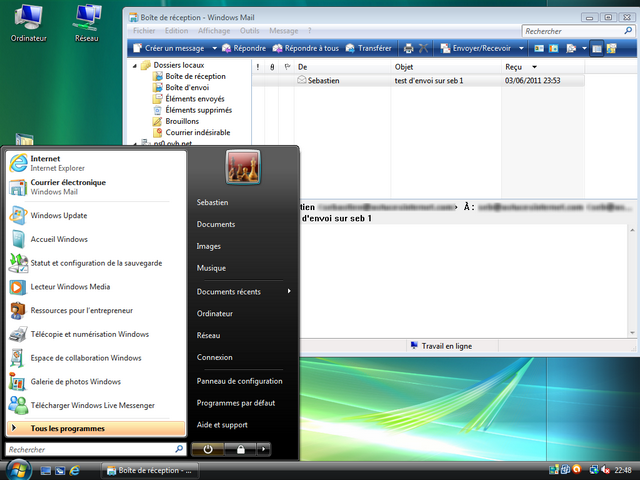This screenshot has width=640, height=480.
Task: Open Statut et configuration de la sauvegarde
Action: pos(96,263)
